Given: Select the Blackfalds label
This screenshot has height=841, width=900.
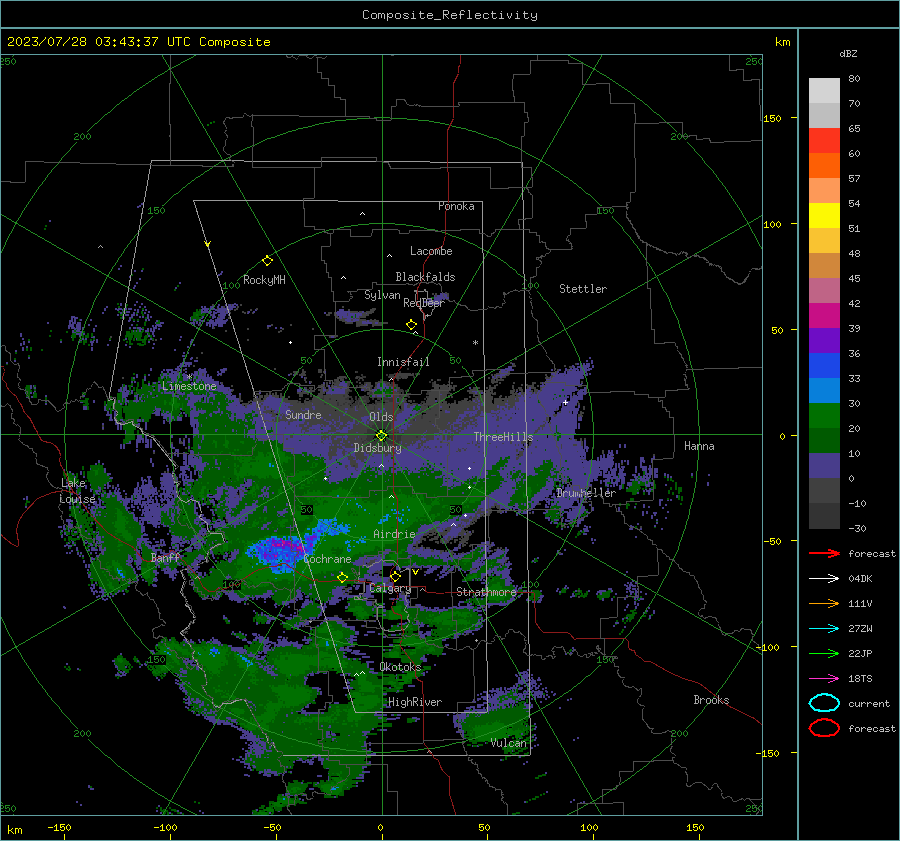Looking at the screenshot, I should pyautogui.click(x=425, y=277).
